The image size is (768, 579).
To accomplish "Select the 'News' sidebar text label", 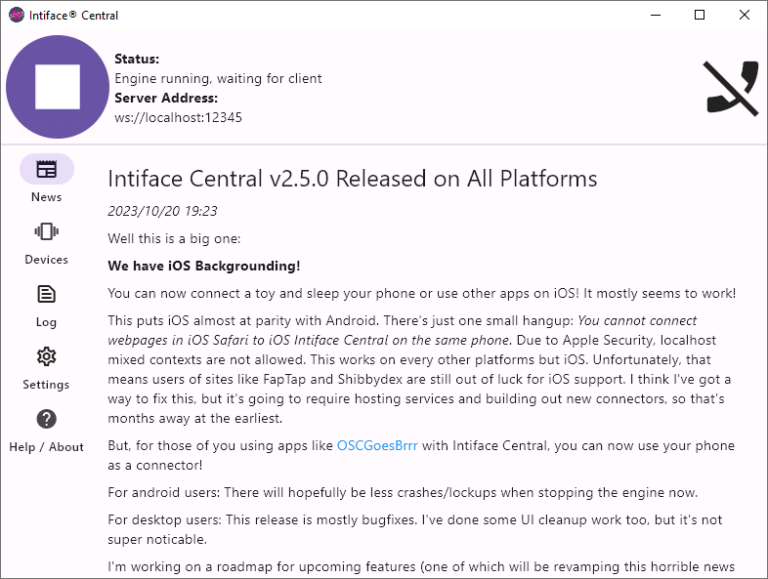I will click(46, 197).
